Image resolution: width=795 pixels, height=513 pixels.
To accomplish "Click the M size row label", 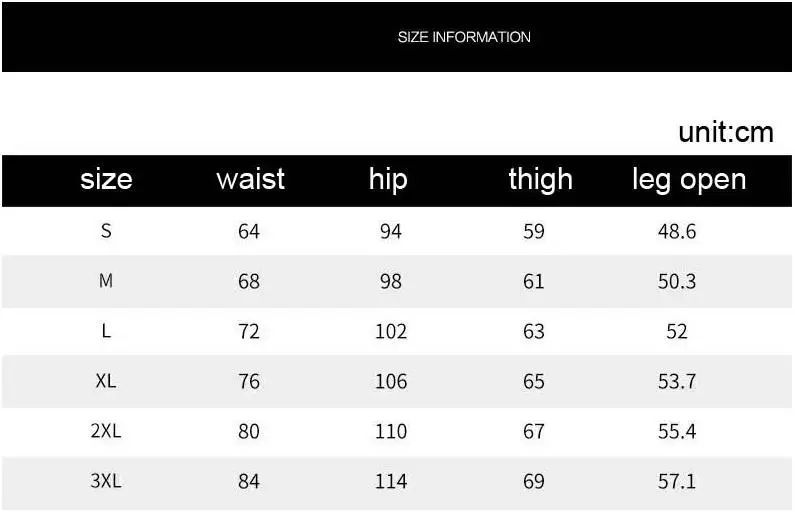I will click(x=106, y=280).
